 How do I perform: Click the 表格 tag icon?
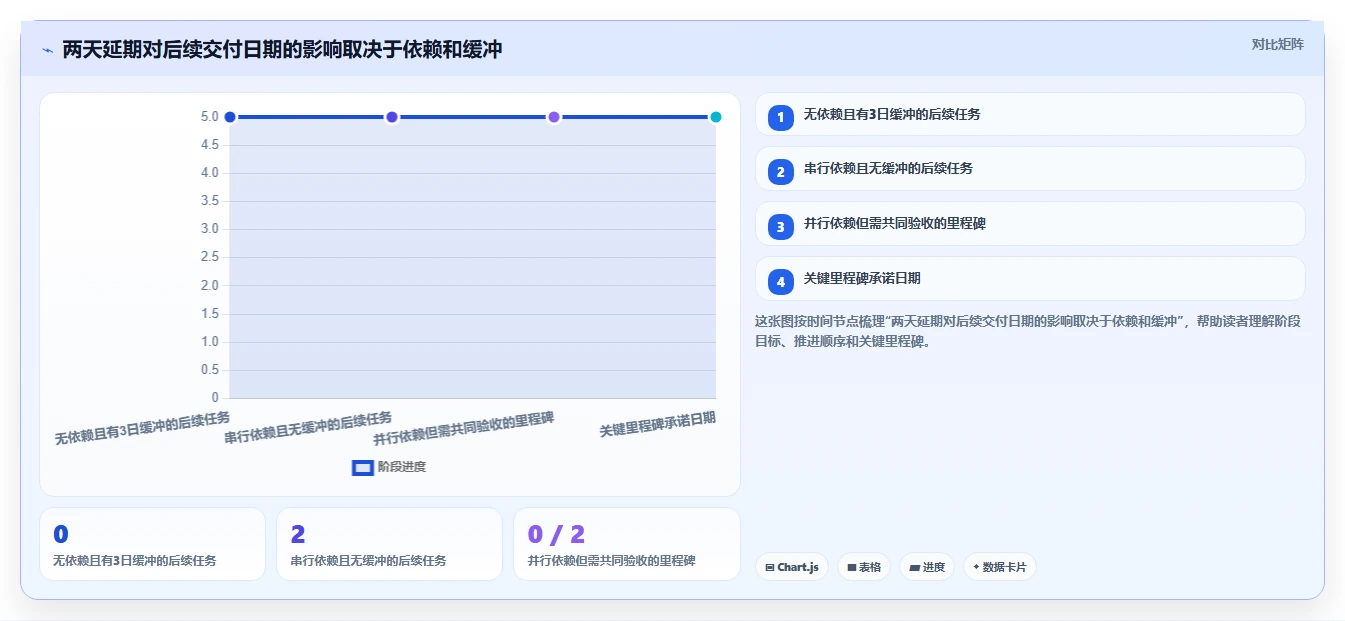(x=851, y=568)
